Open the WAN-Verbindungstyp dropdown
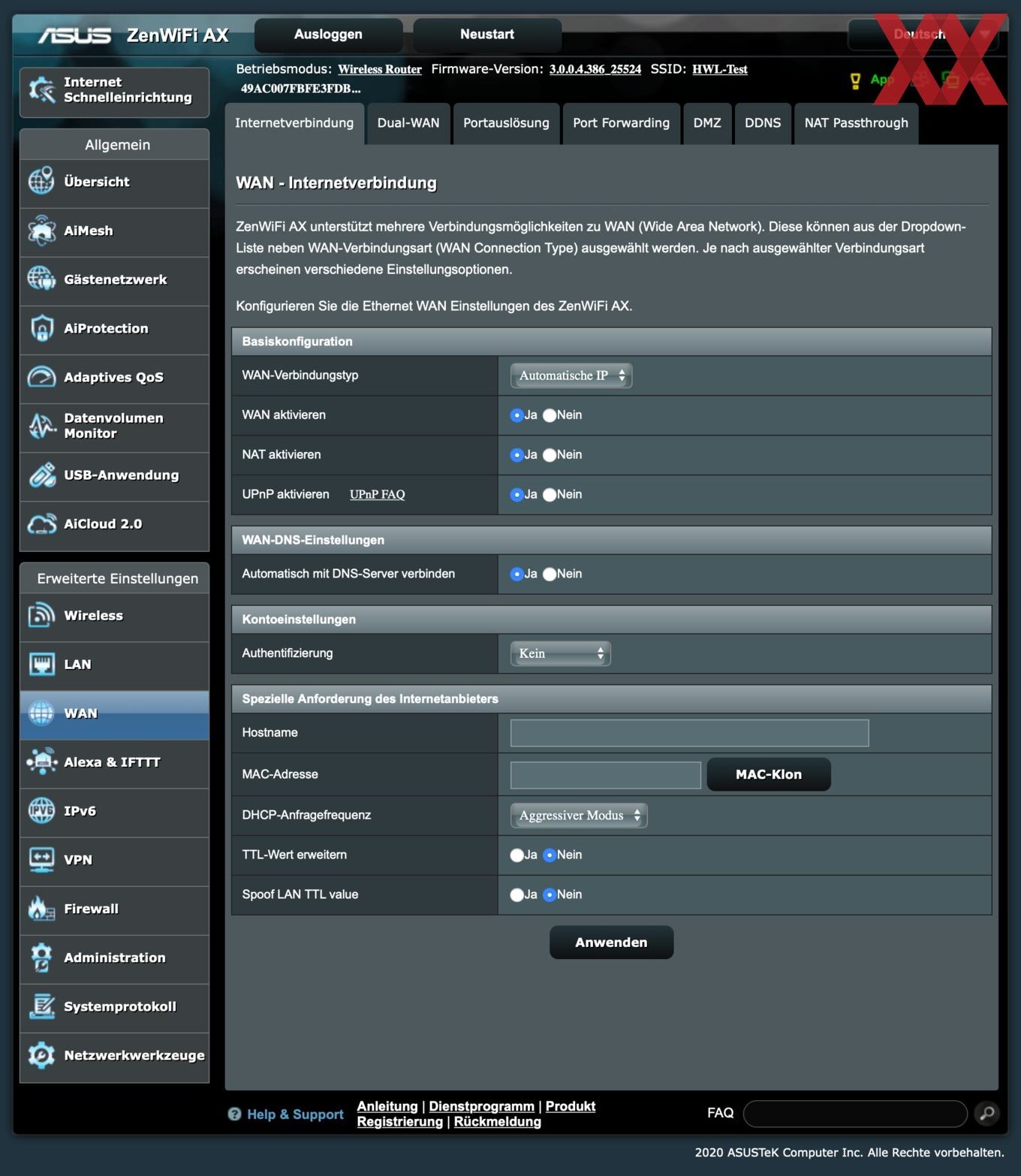The width and height of the screenshot is (1021, 1176). click(571, 375)
